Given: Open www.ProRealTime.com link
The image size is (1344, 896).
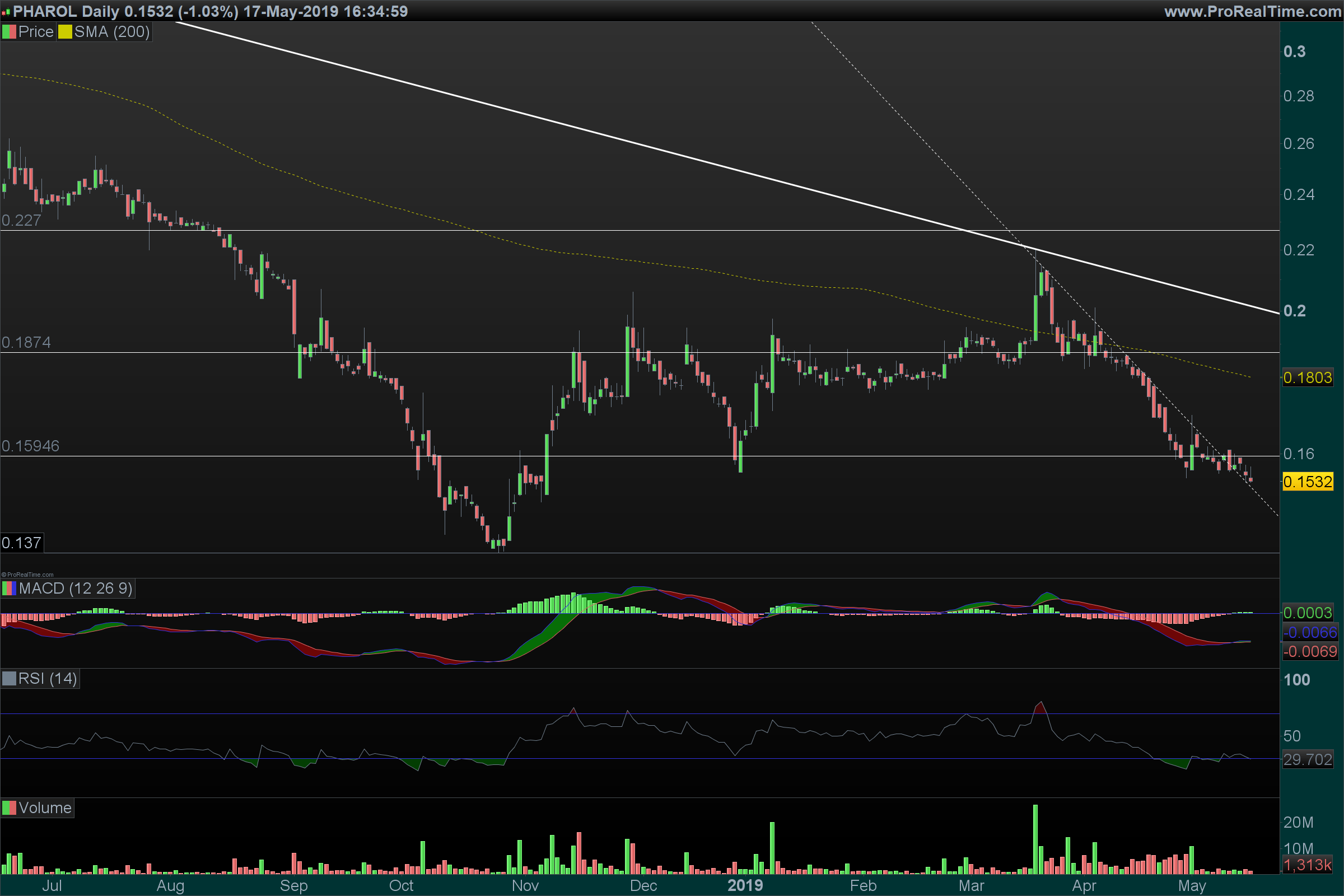Looking at the screenshot, I should click(1253, 11).
